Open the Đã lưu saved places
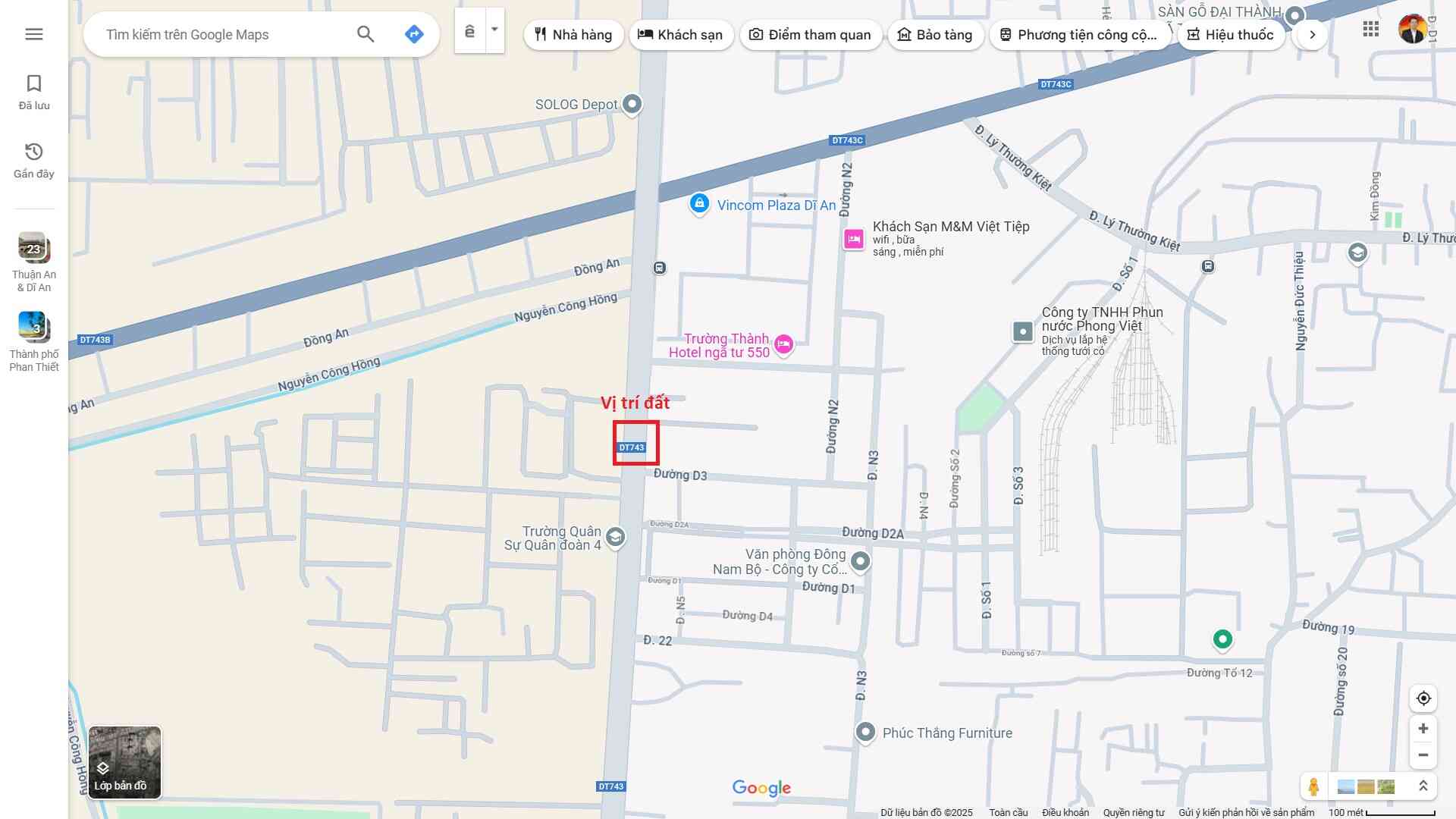Screen dimensions: 1456x819 34,92
